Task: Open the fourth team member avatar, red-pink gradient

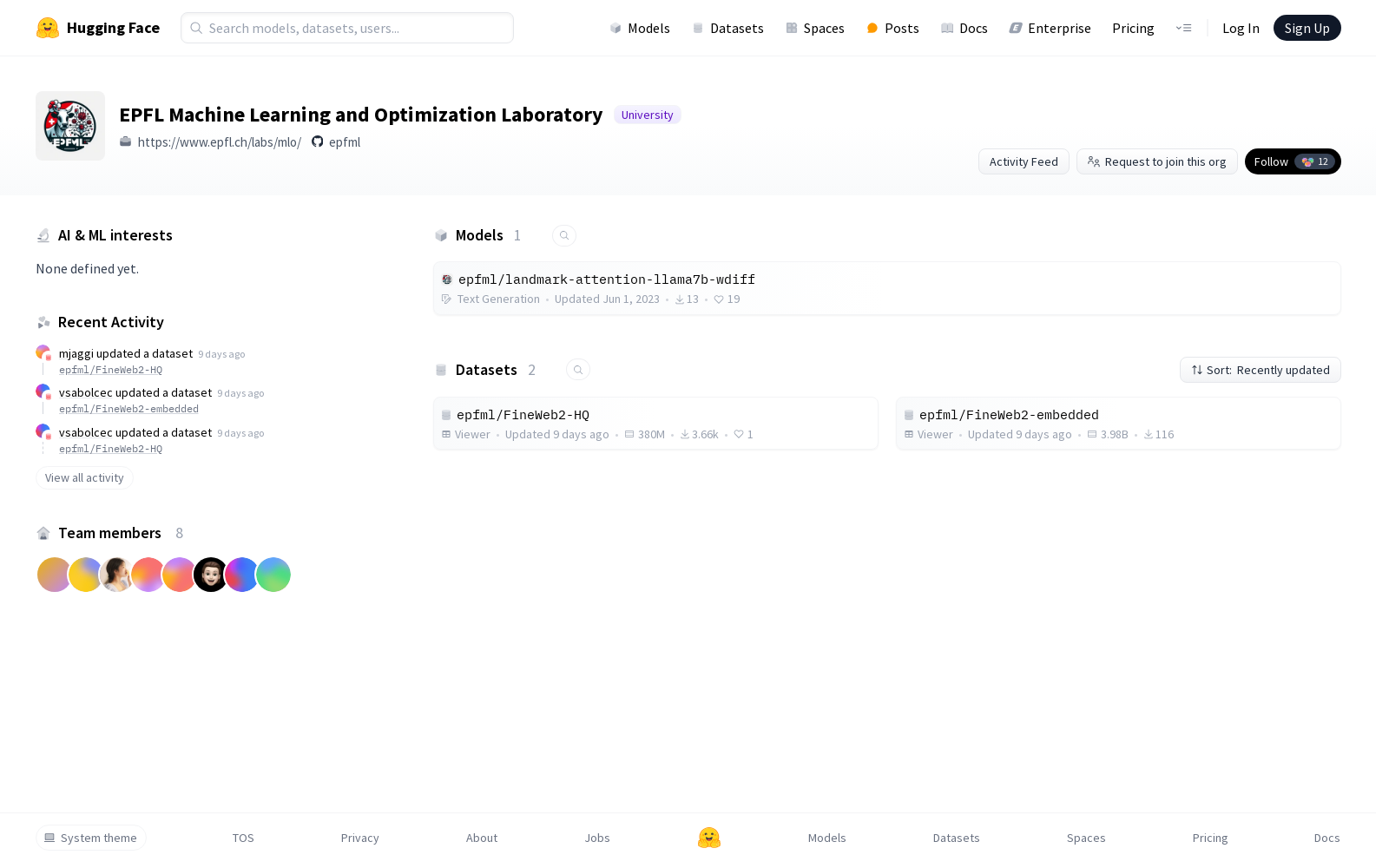Action: (148, 575)
